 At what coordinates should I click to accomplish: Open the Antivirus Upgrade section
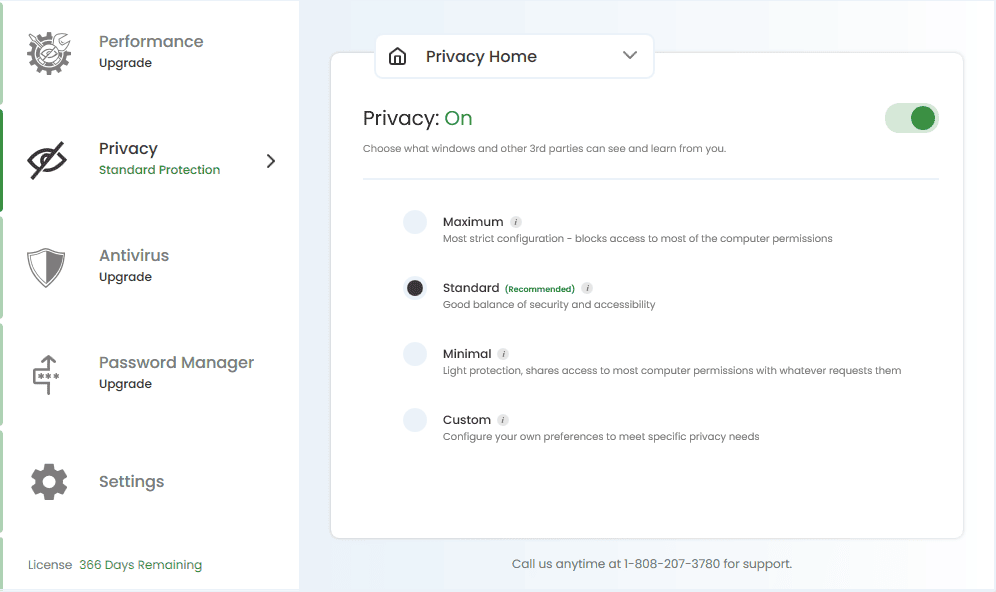125,277
